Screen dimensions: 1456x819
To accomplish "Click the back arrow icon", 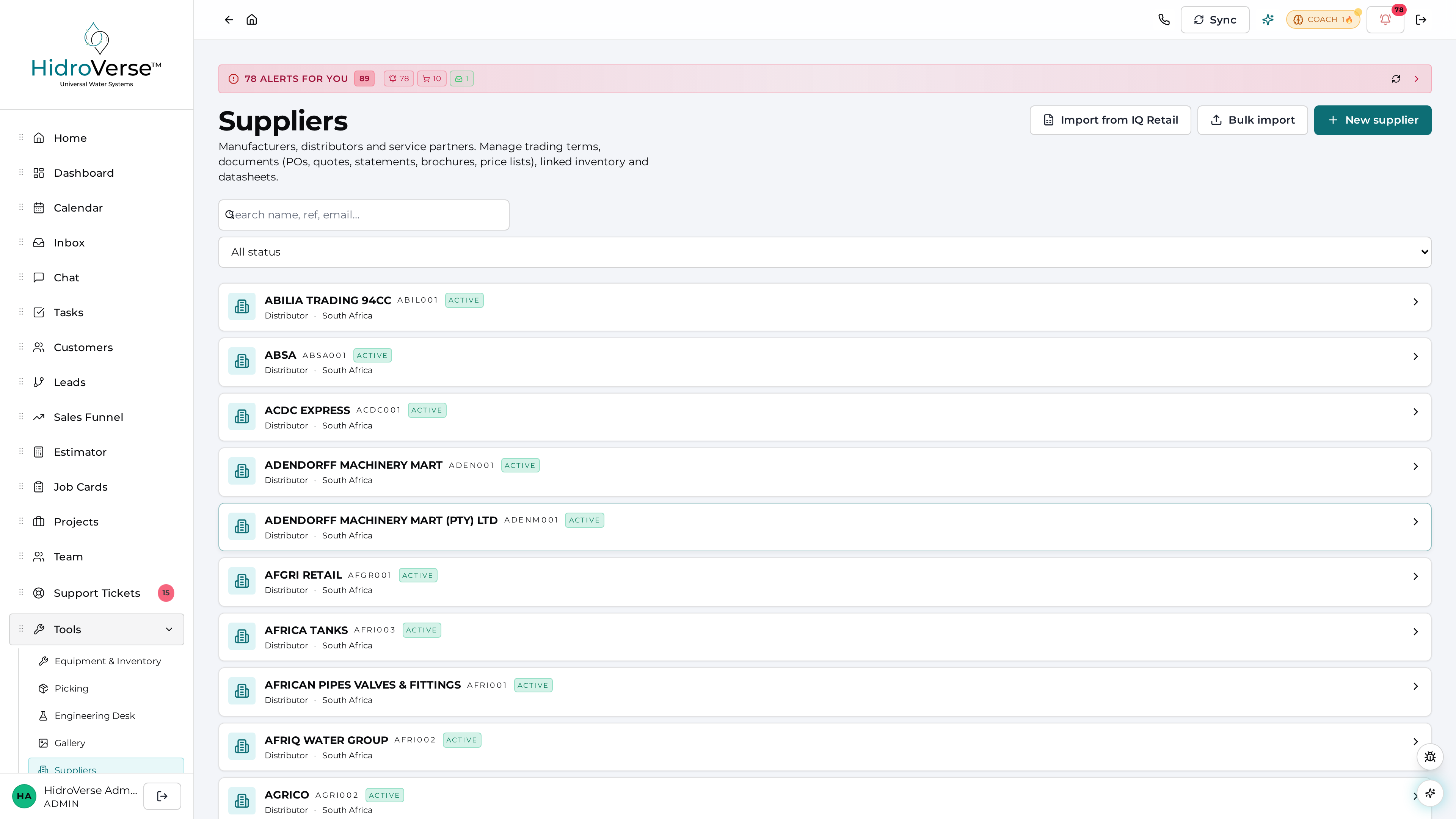I will point(228,20).
